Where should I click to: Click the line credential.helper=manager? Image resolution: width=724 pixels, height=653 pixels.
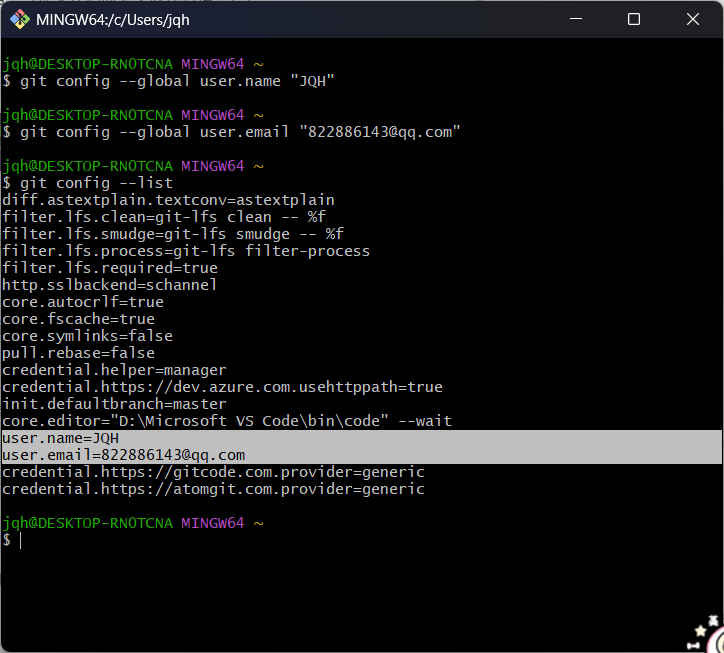click(115, 370)
